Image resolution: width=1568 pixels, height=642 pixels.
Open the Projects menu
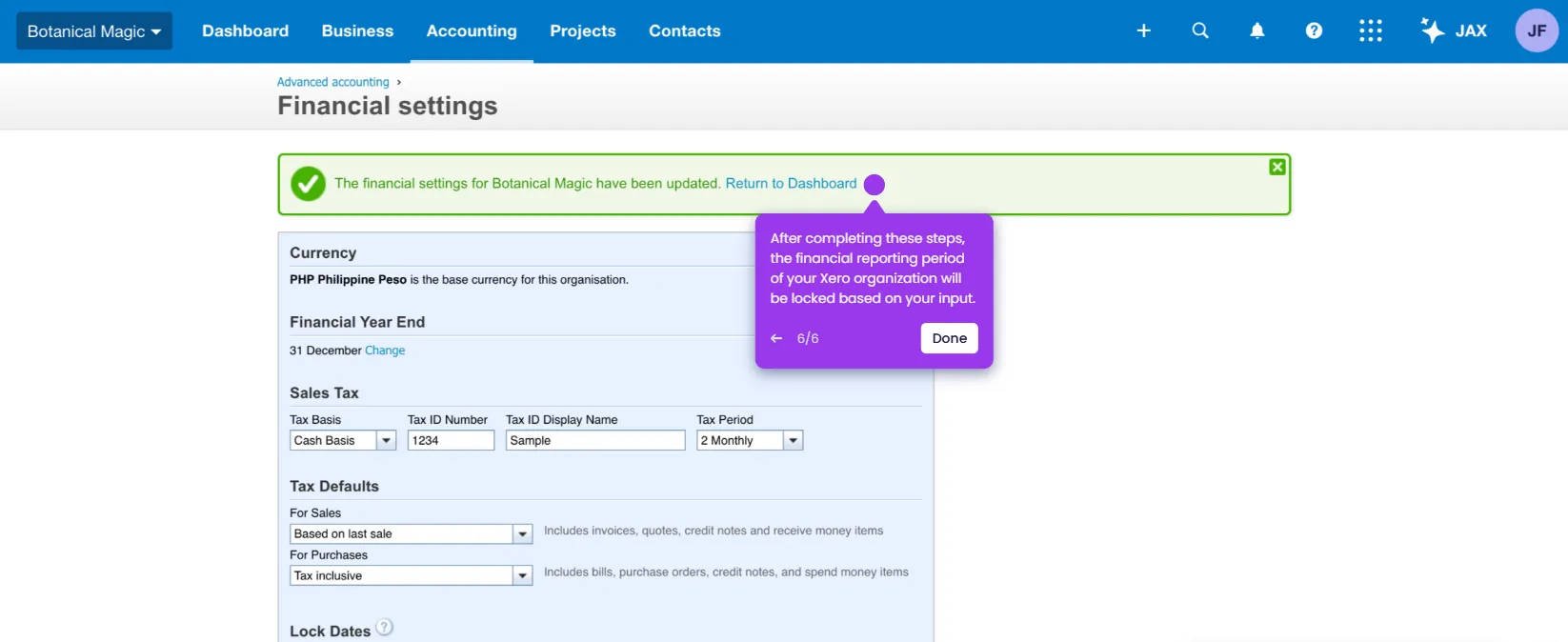point(583,31)
